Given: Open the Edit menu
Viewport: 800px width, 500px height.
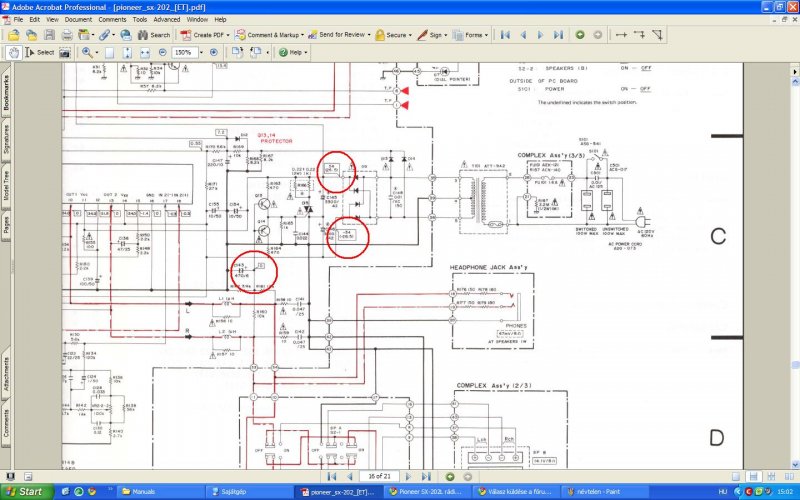Looking at the screenshot, I should (x=34, y=19).
